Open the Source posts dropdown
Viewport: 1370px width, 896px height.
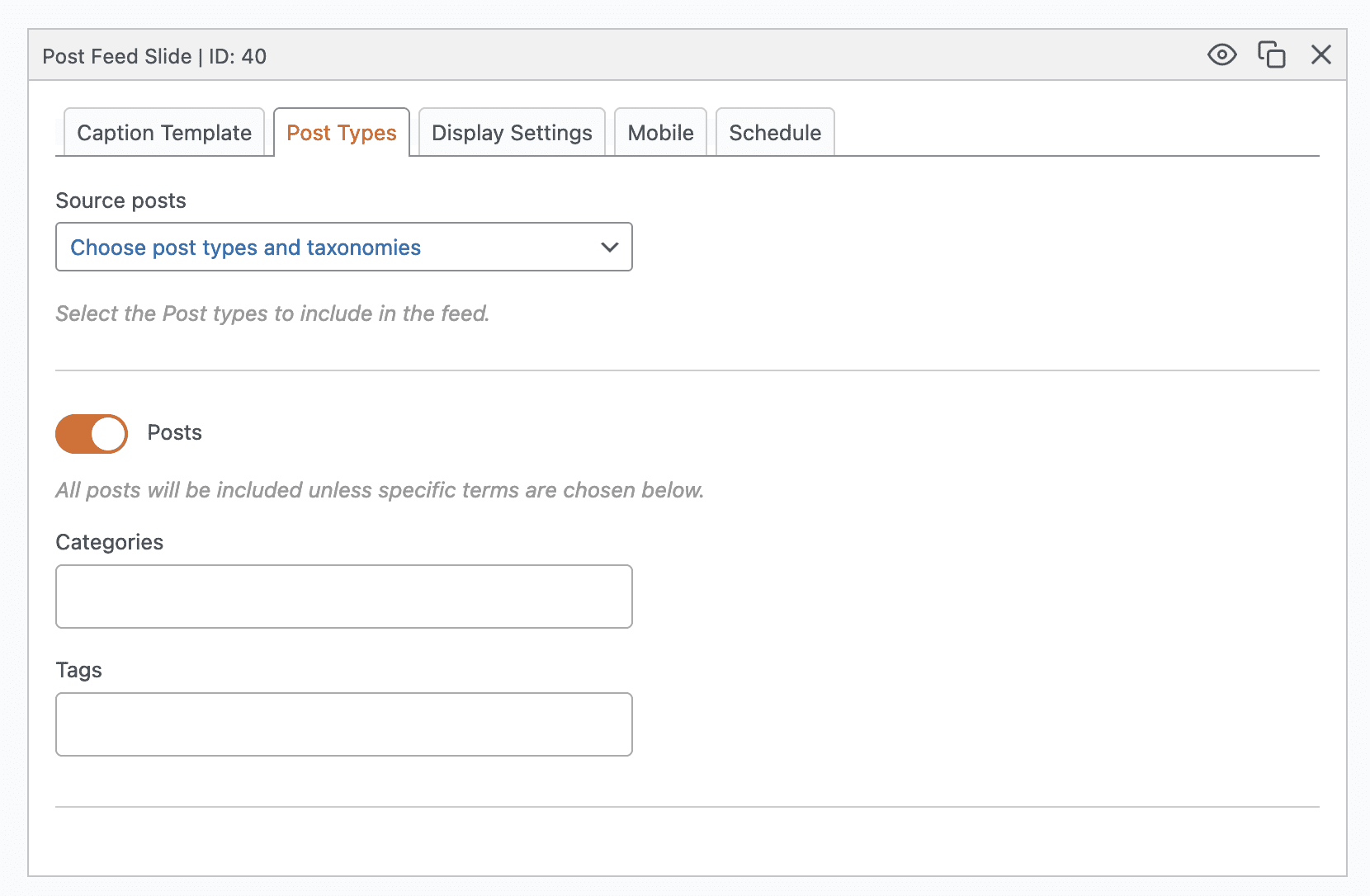click(330, 248)
